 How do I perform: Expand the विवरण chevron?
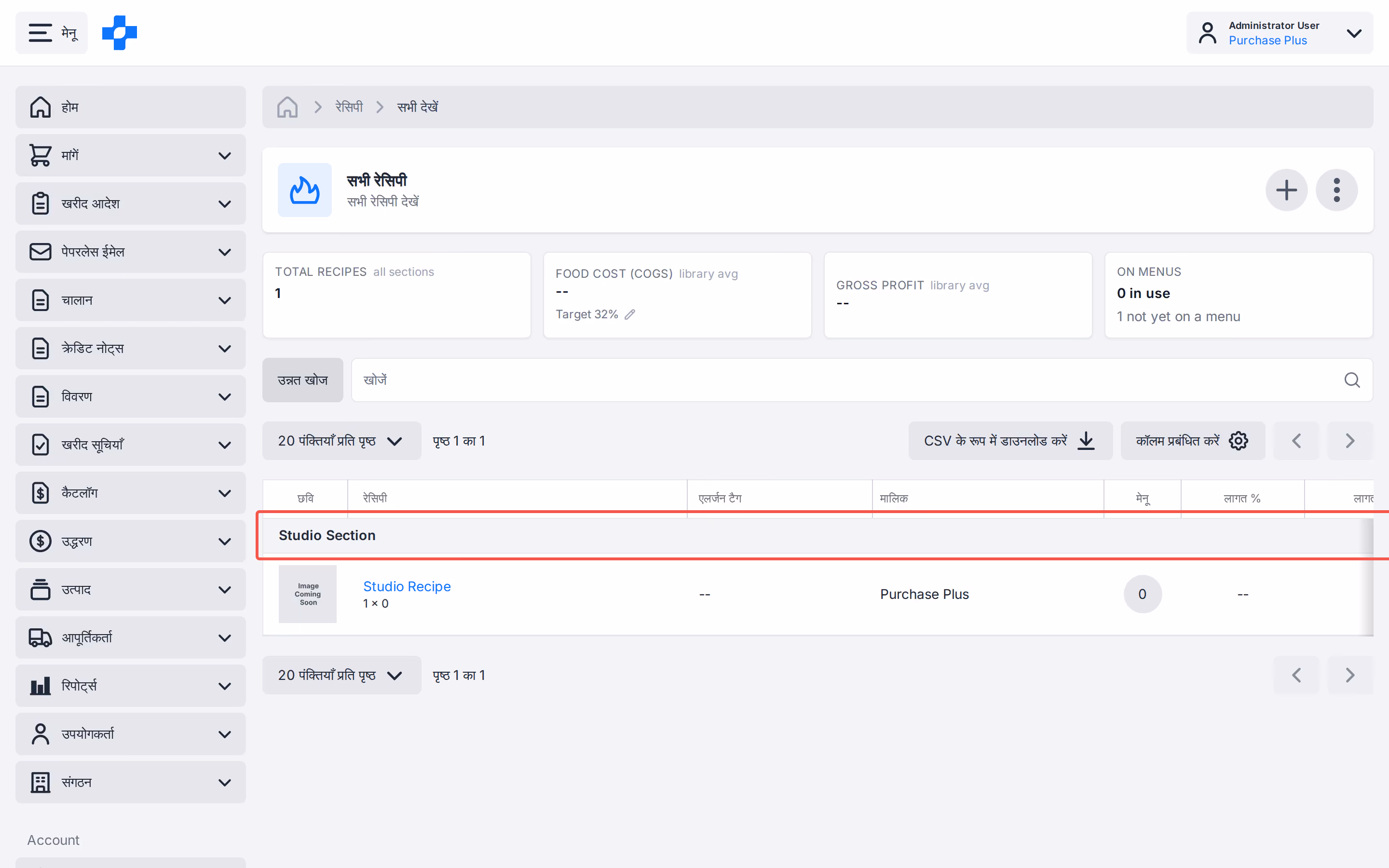(225, 397)
